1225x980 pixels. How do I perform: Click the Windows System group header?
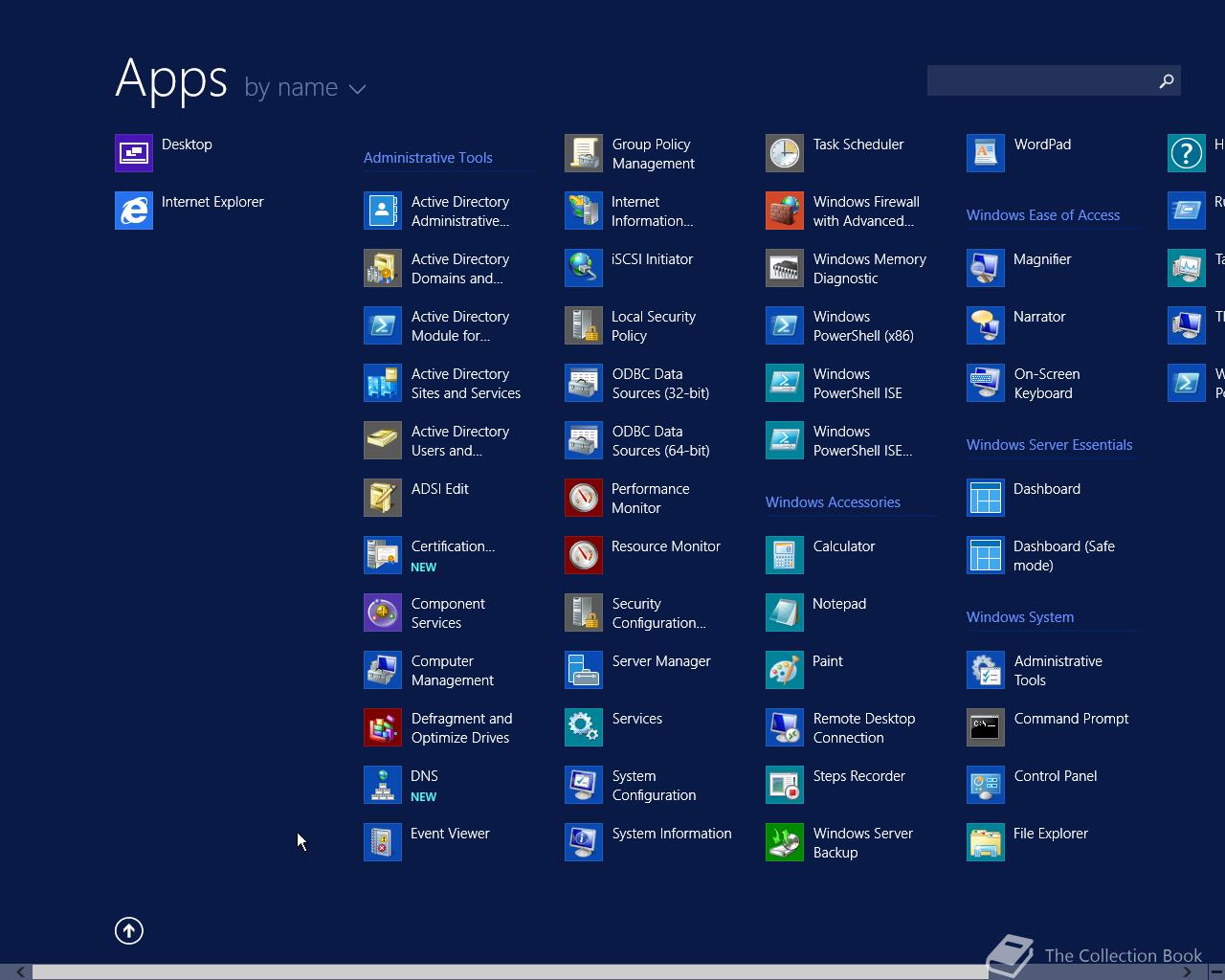click(x=1020, y=617)
